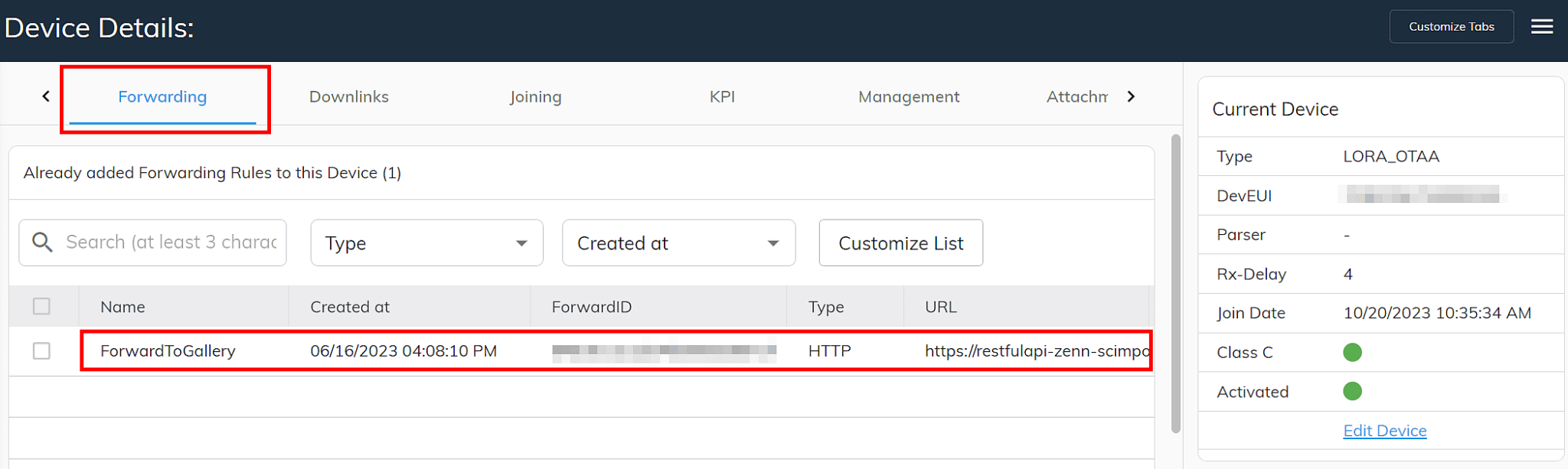Screen dimensions: 1568x469
Task: Switch to the Downlinks tab
Action: click(348, 97)
